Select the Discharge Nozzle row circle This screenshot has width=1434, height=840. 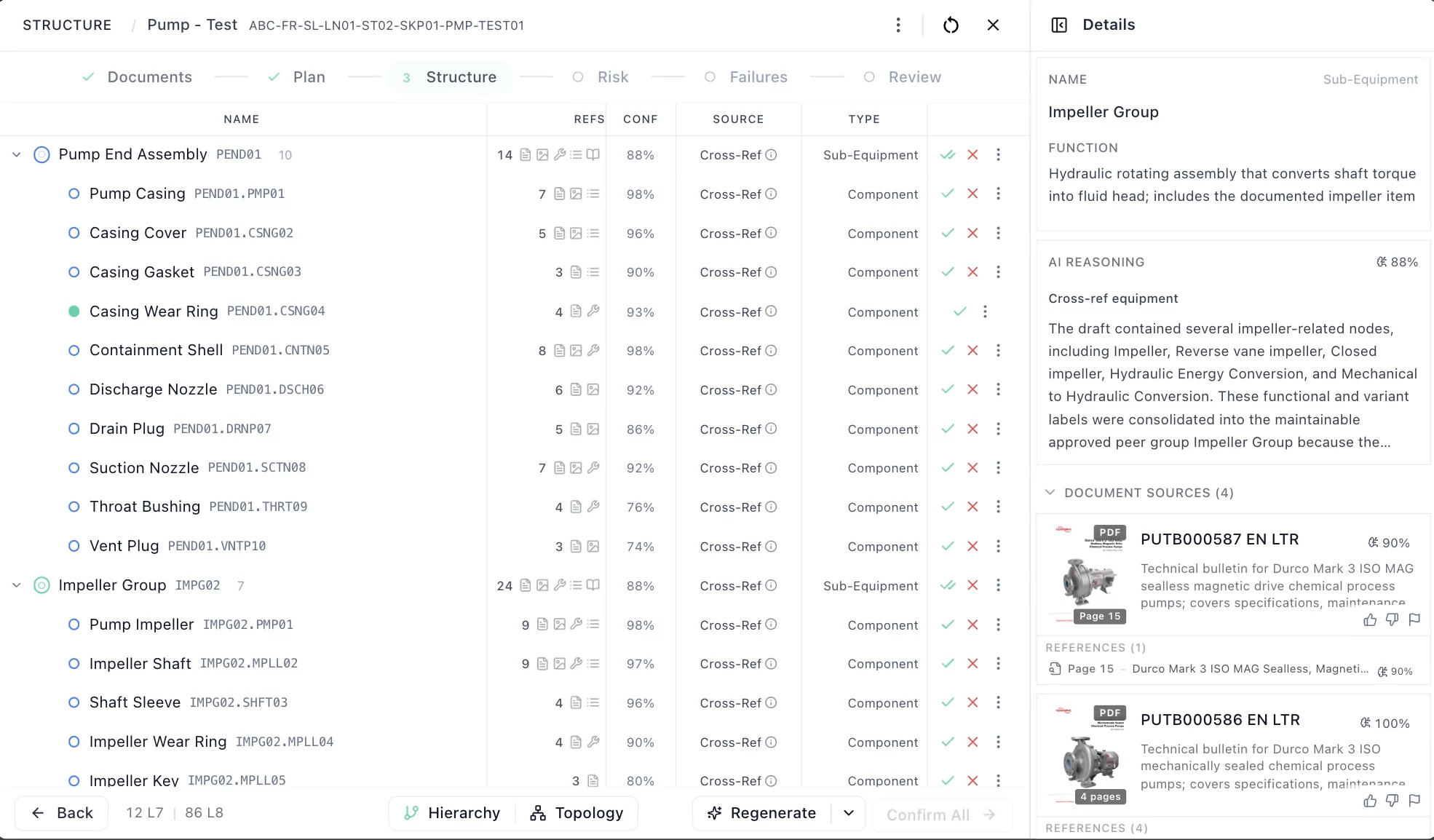(x=74, y=389)
